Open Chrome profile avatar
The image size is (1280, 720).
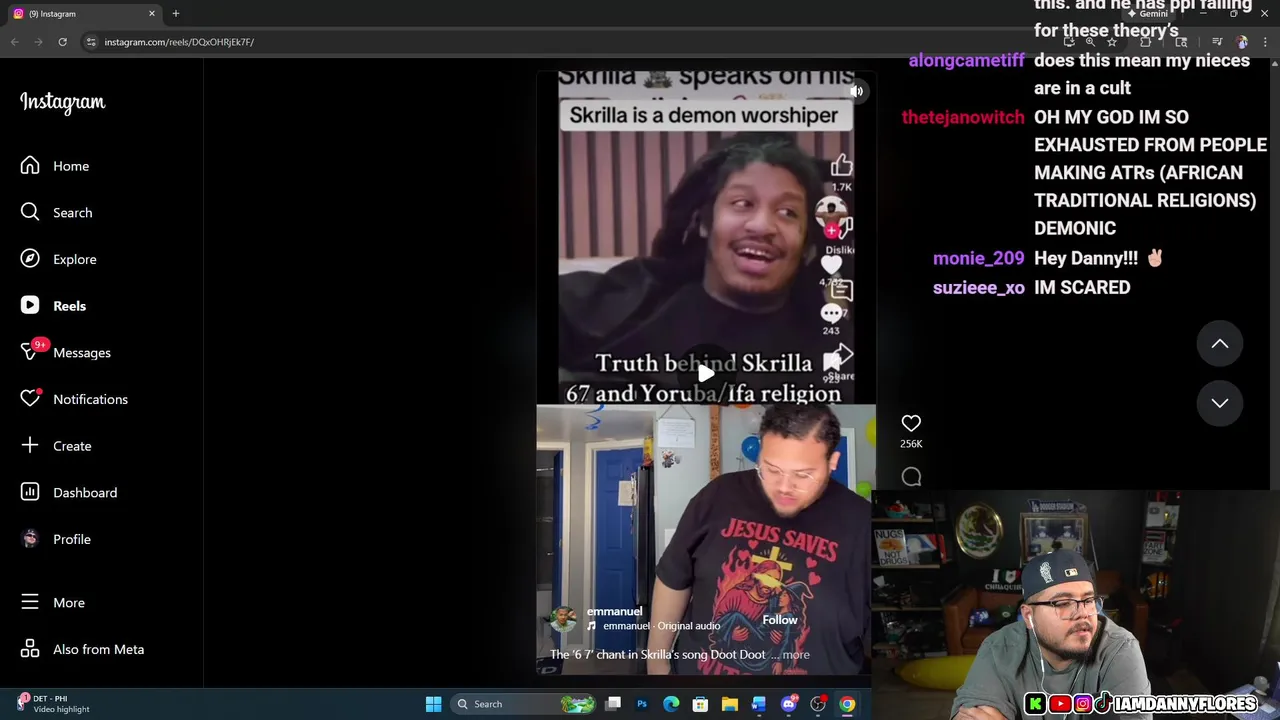[1242, 42]
